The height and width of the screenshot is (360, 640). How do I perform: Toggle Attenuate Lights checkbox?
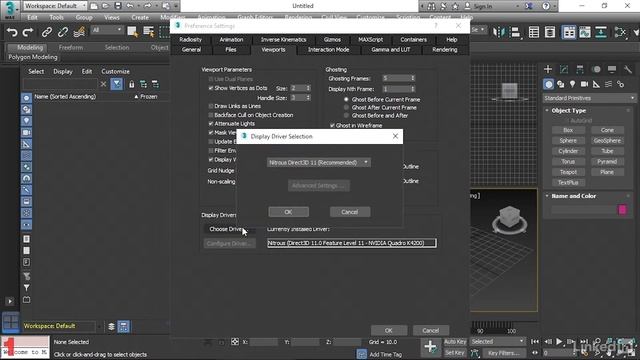point(211,124)
